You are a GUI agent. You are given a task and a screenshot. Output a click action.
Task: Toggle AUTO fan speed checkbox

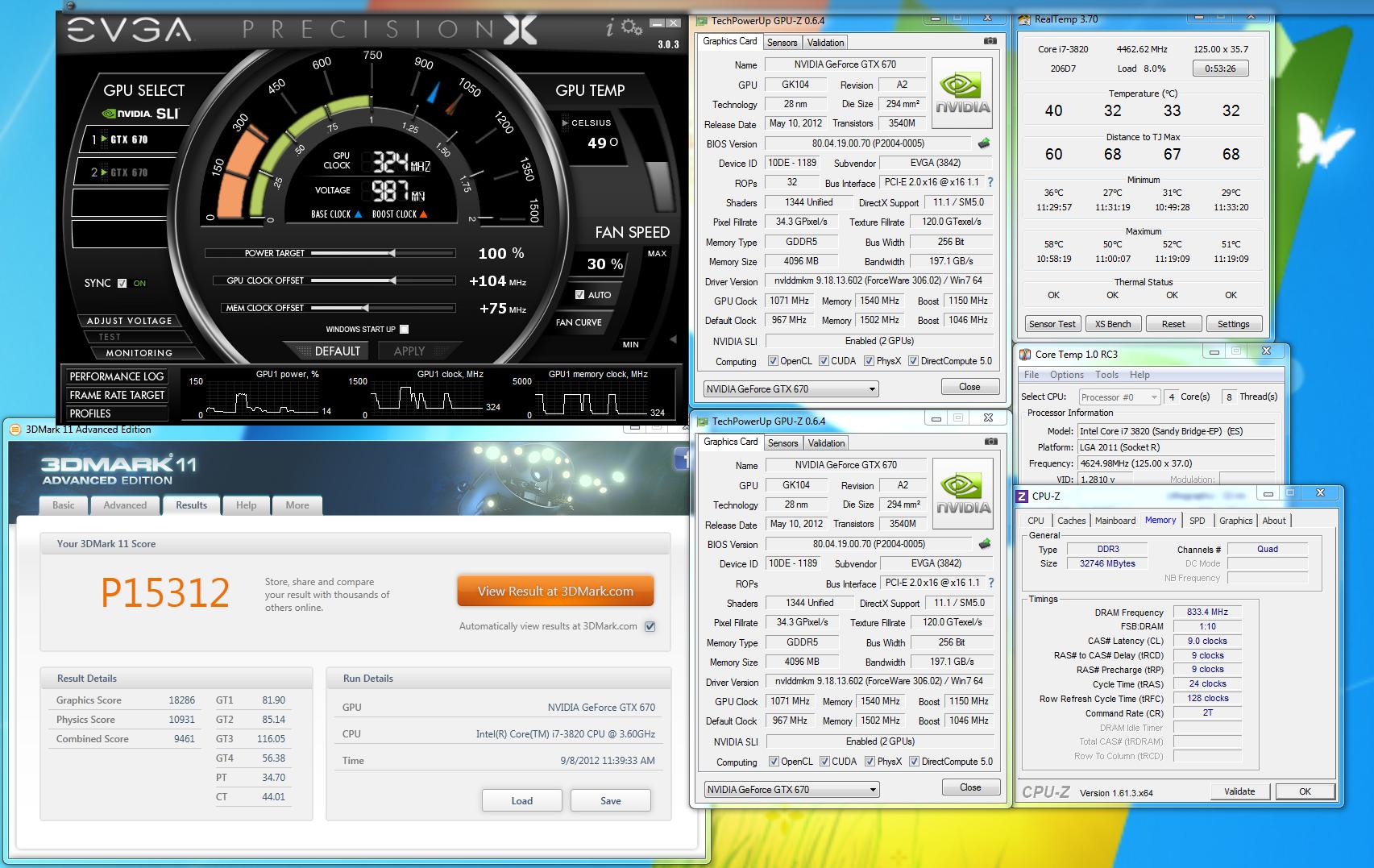pyautogui.click(x=579, y=295)
